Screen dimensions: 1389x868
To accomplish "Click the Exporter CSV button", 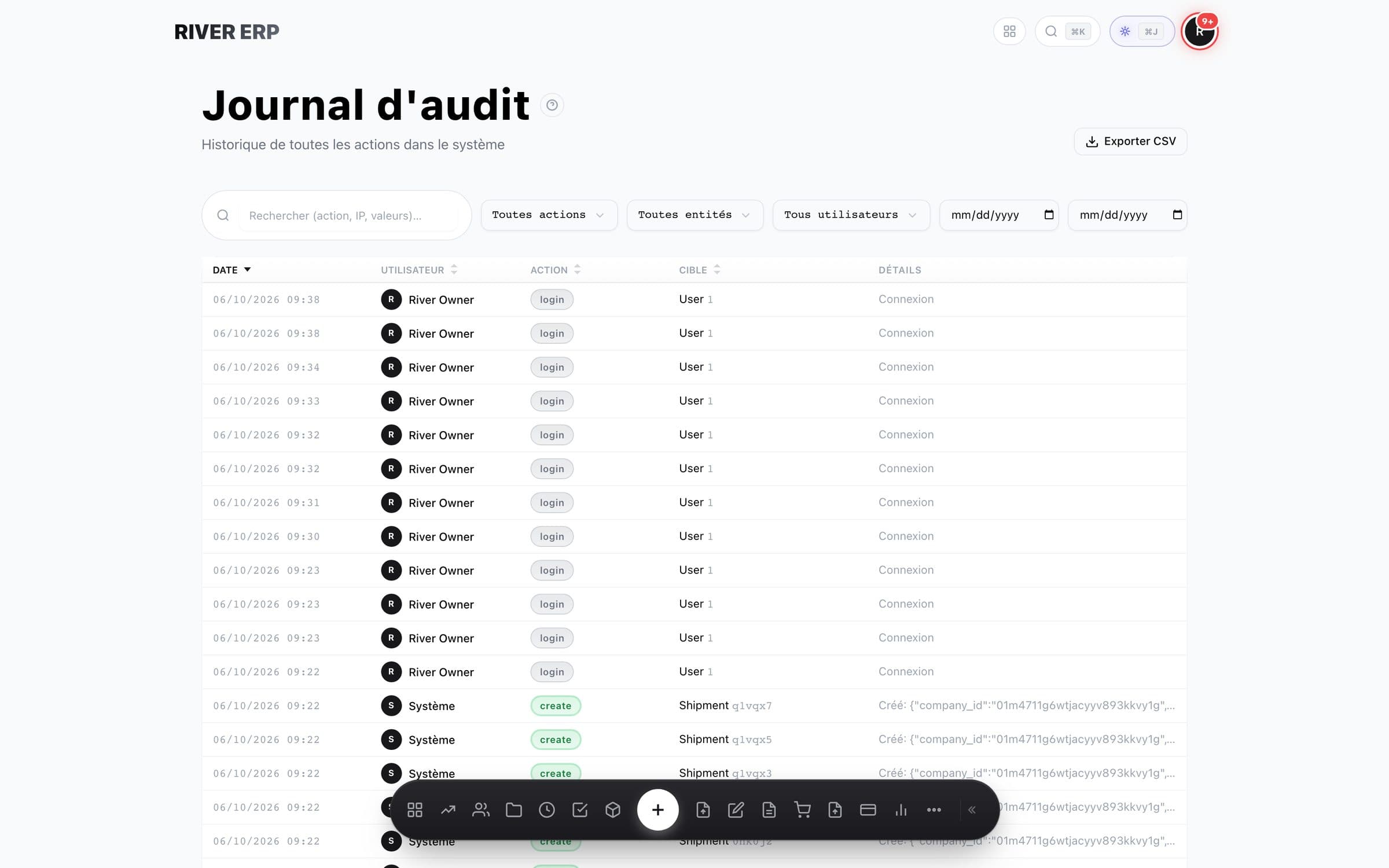I will 1130,141.
